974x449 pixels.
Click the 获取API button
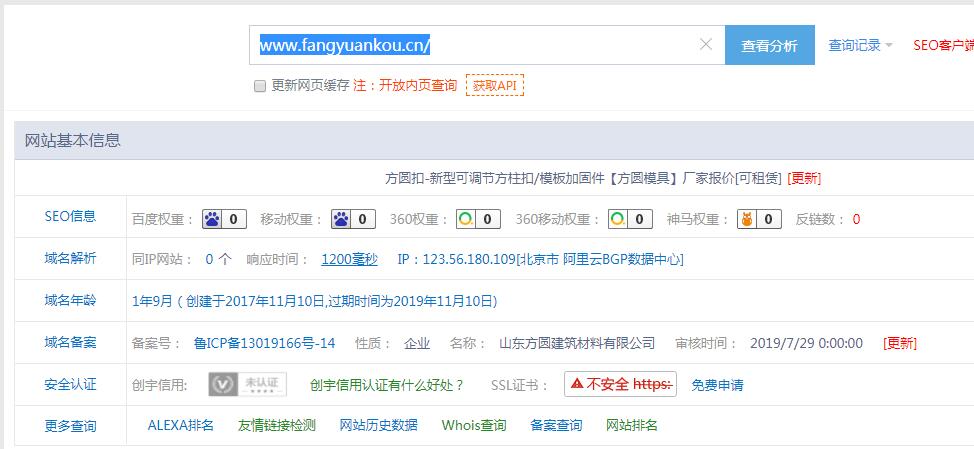[494, 85]
